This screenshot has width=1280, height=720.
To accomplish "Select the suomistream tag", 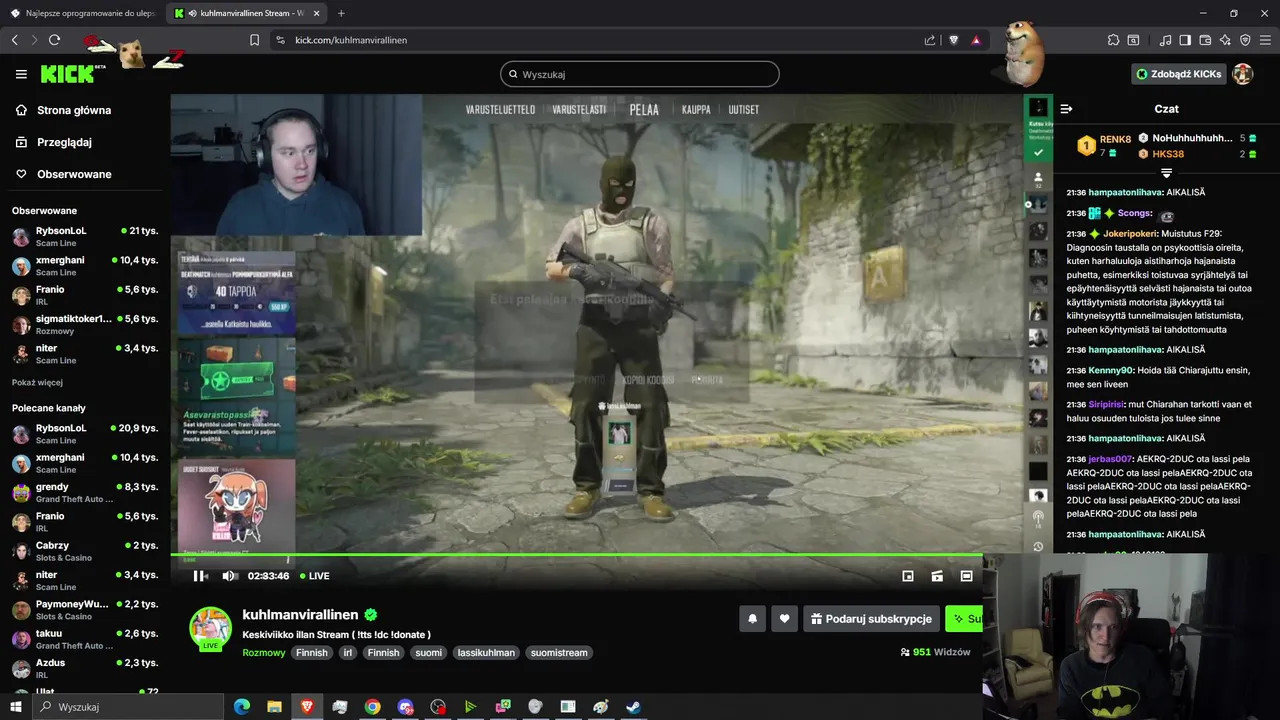I will (559, 653).
